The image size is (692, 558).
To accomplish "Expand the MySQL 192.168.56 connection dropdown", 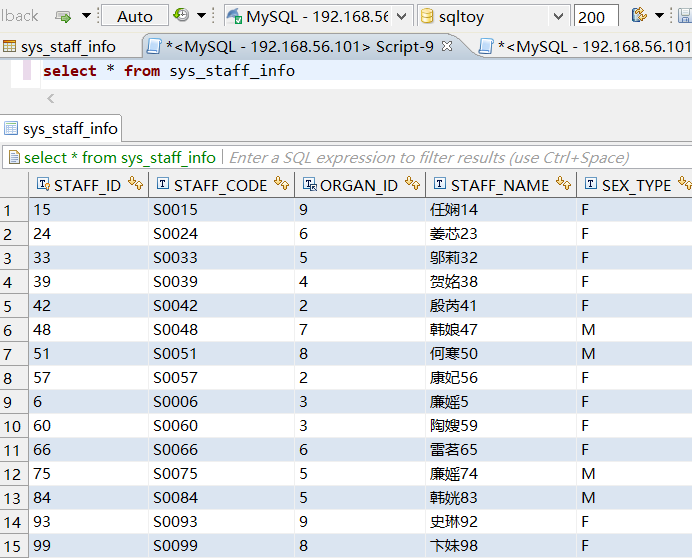I will click(x=400, y=16).
